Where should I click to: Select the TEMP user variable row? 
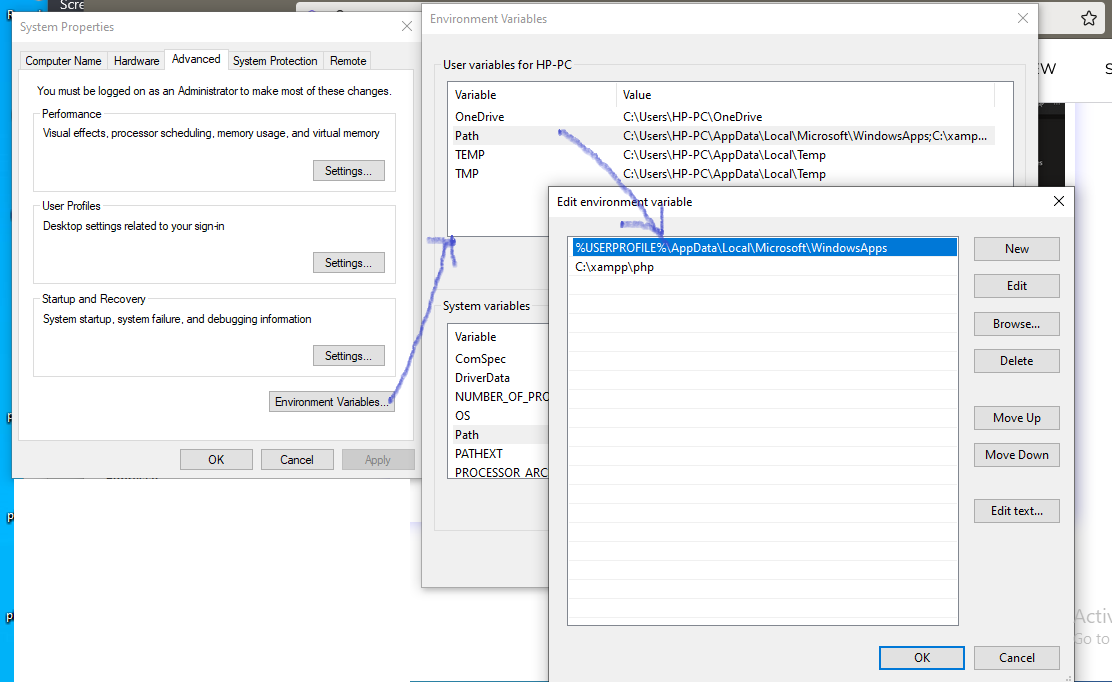point(721,155)
